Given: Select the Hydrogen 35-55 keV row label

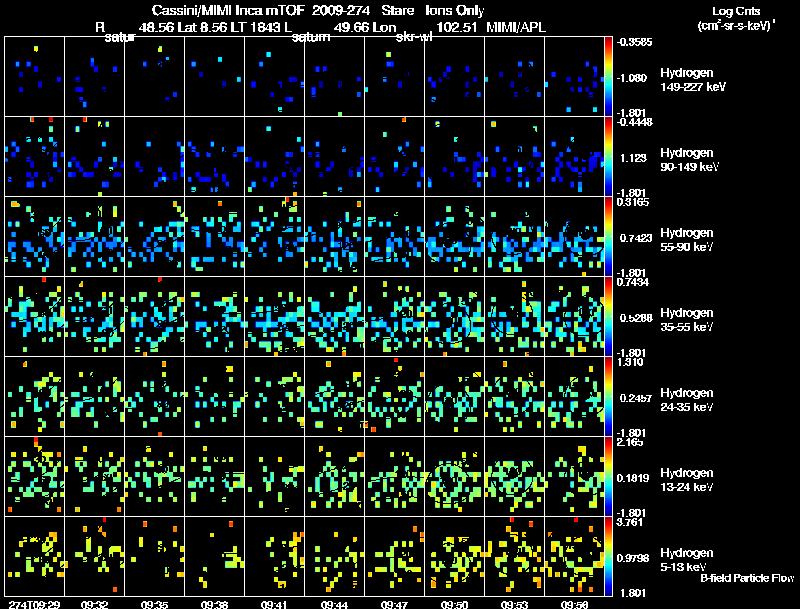Looking at the screenshot, I should (687, 320).
